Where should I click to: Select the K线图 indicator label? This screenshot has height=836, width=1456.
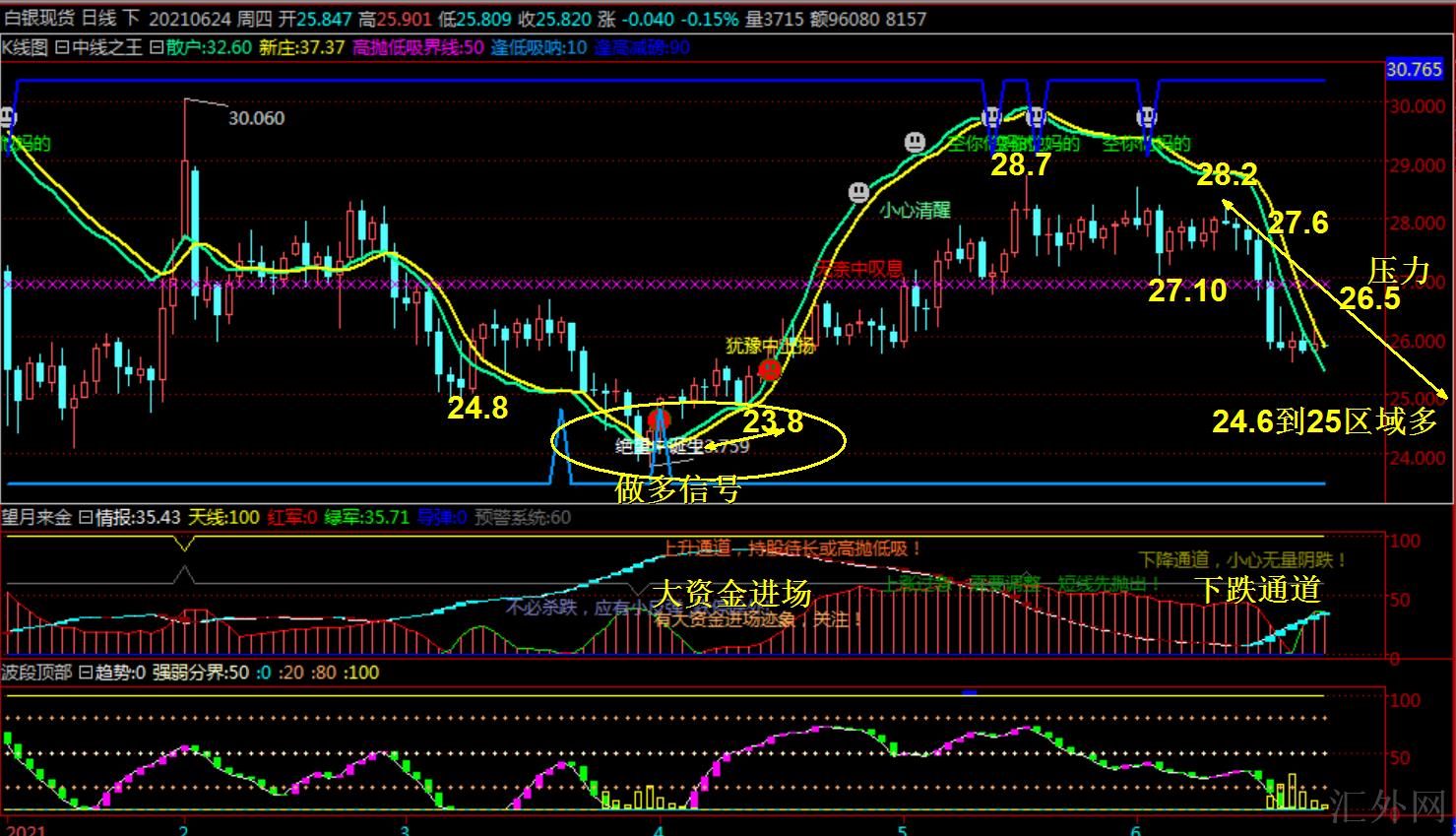(26, 47)
